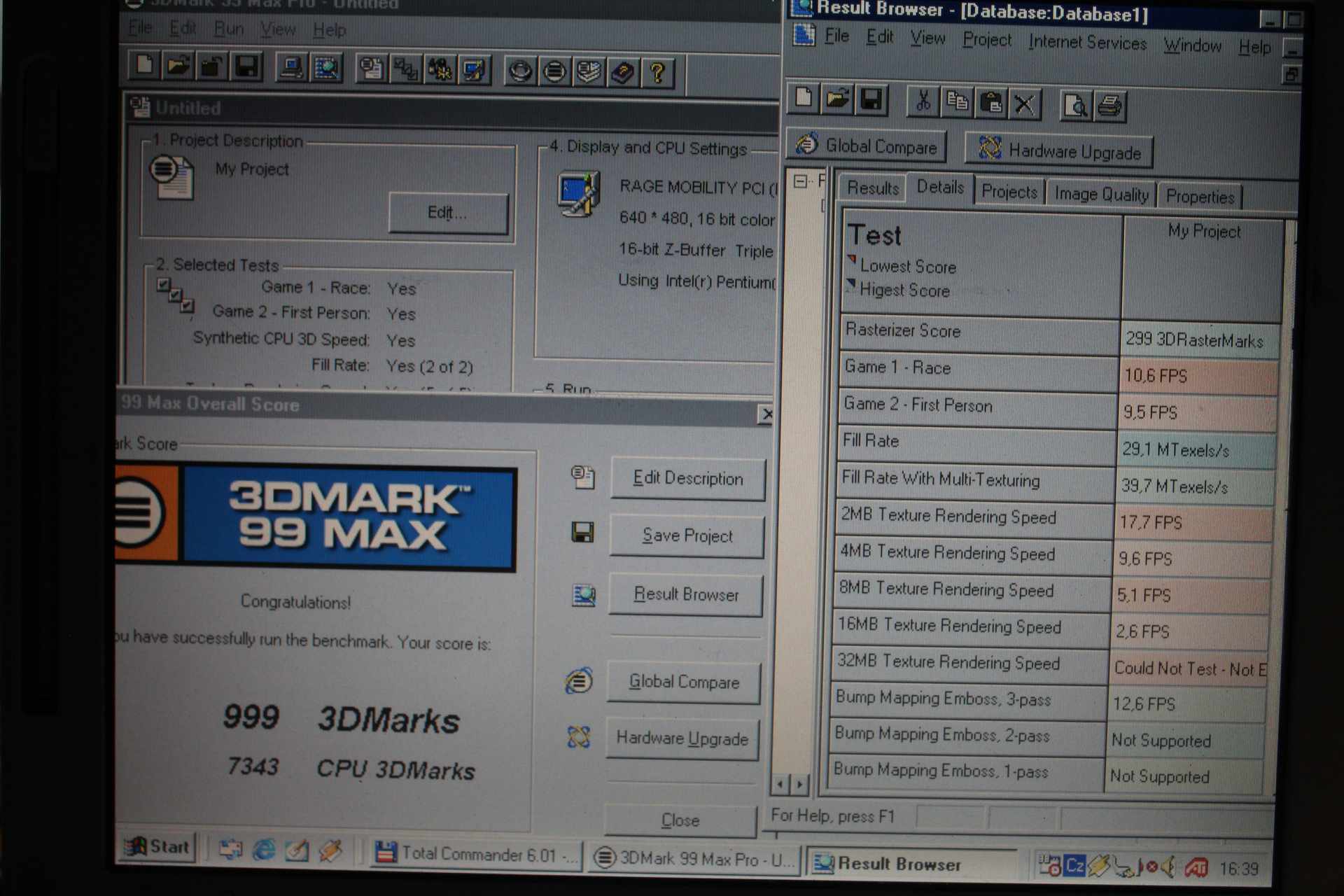Click the Edit... button under Project Description
This screenshot has height=896, width=1344.
tap(448, 212)
